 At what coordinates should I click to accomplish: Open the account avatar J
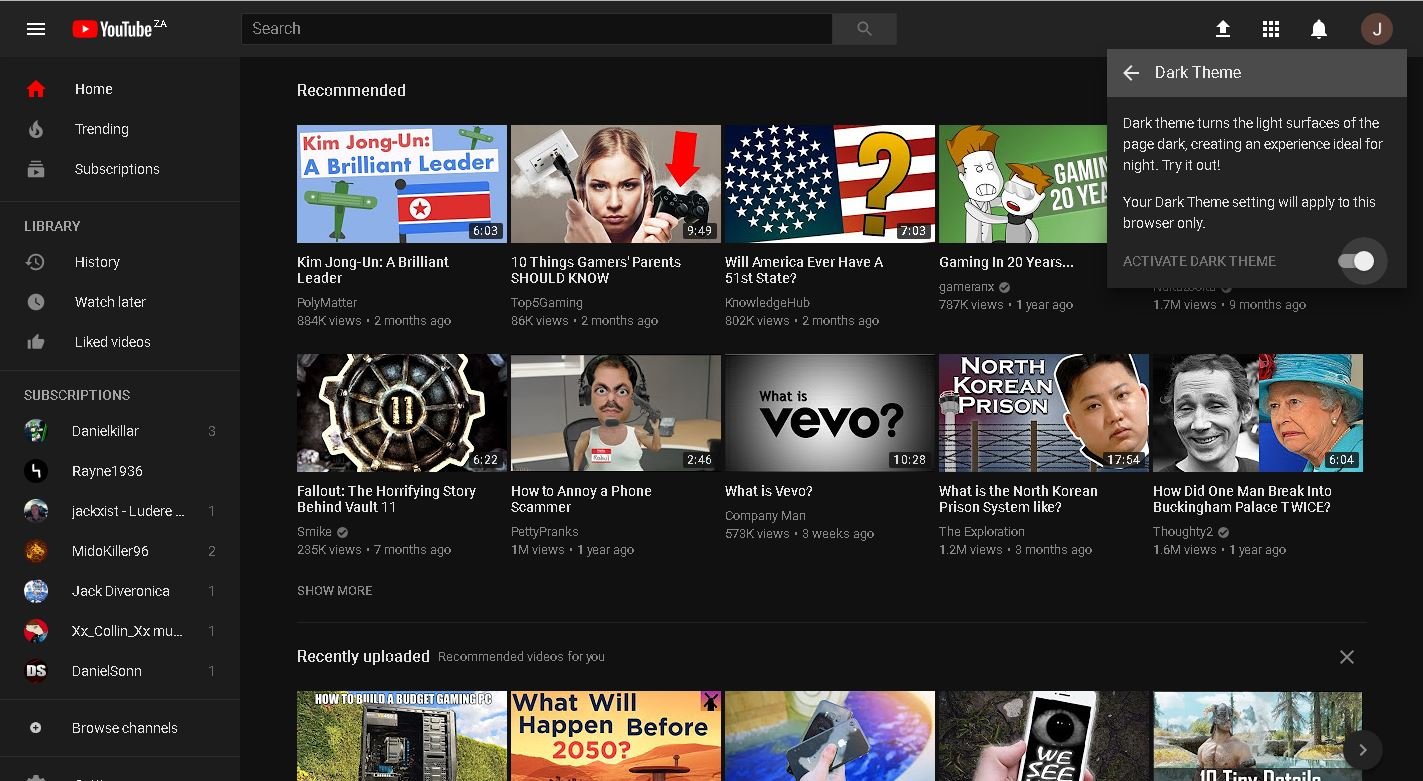coord(1377,29)
